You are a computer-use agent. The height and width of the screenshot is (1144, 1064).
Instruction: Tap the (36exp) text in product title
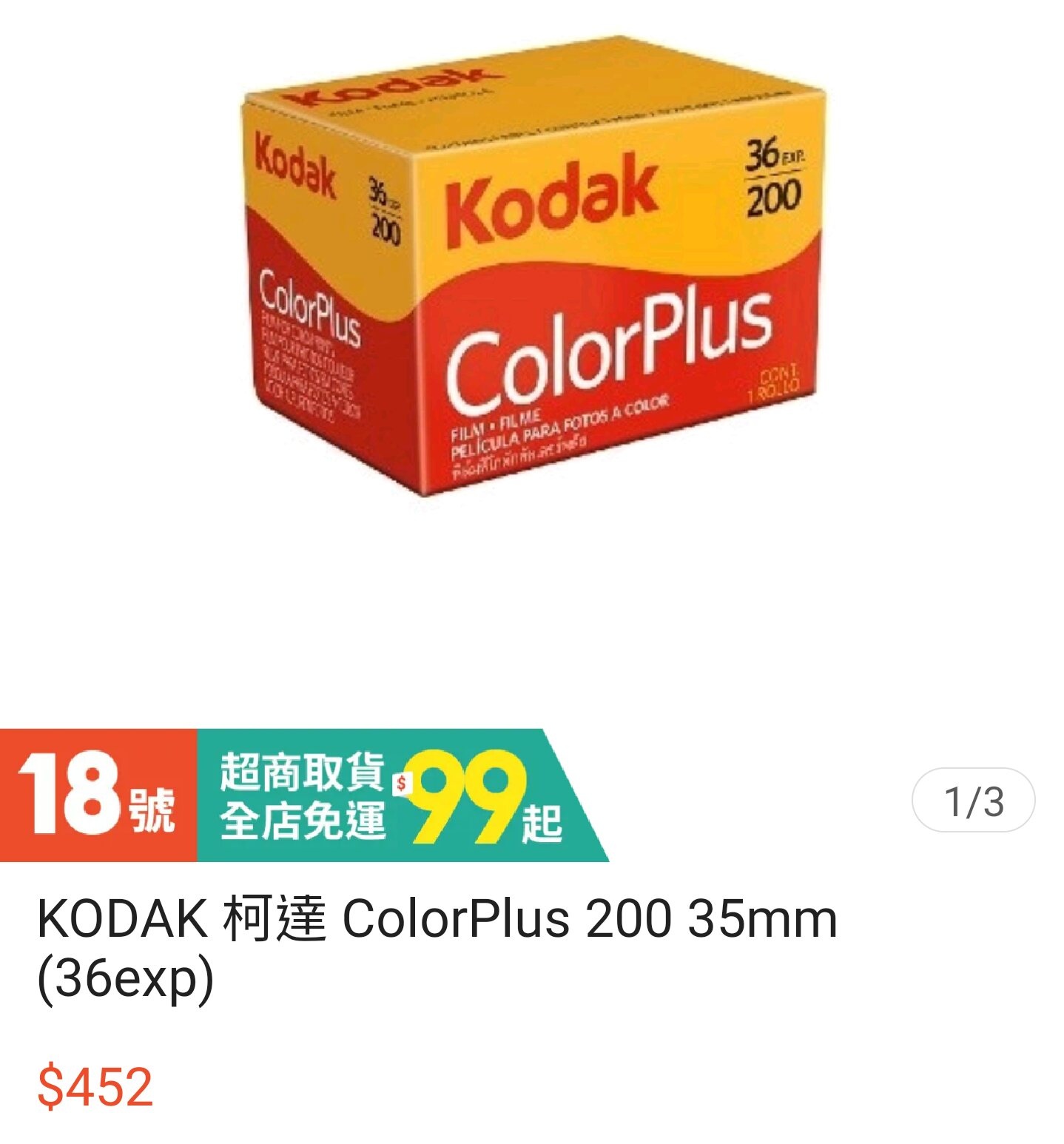[125, 979]
